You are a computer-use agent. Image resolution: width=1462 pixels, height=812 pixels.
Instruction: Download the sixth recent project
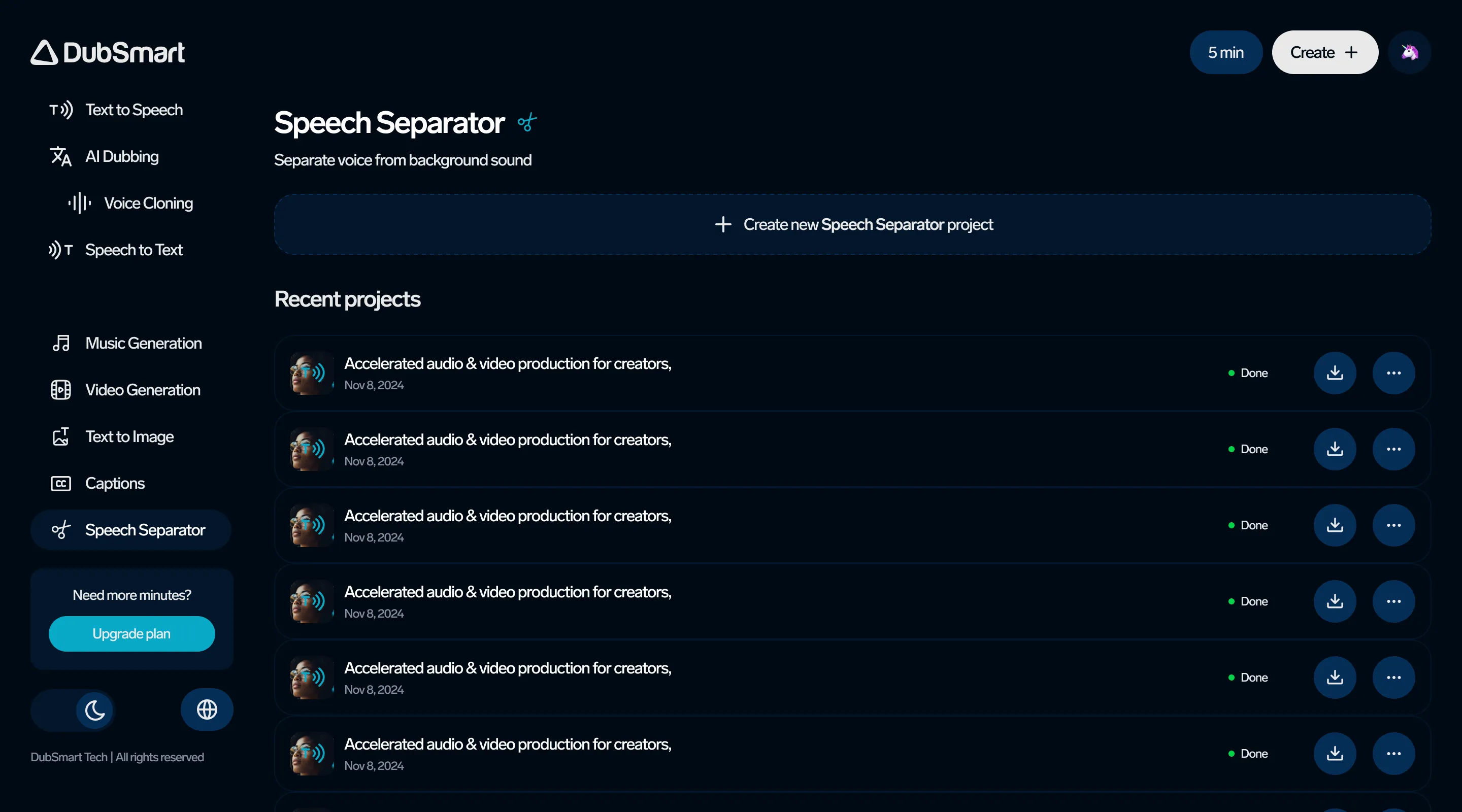click(1335, 754)
